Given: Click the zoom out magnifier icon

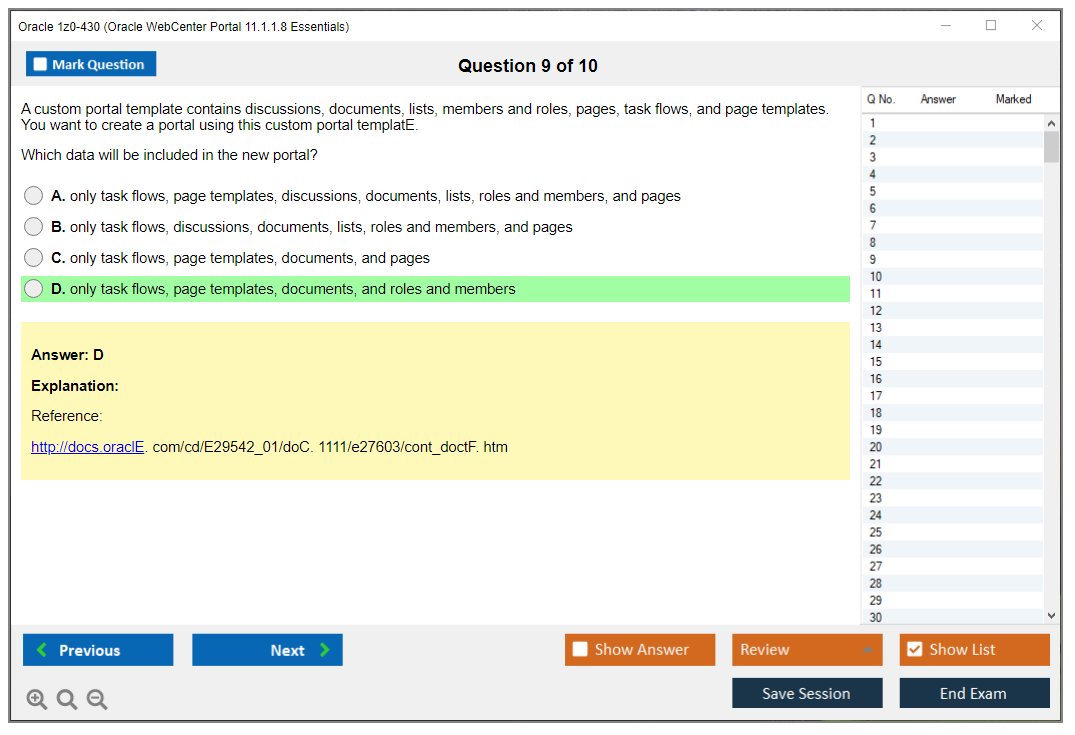Looking at the screenshot, I should click(97, 700).
